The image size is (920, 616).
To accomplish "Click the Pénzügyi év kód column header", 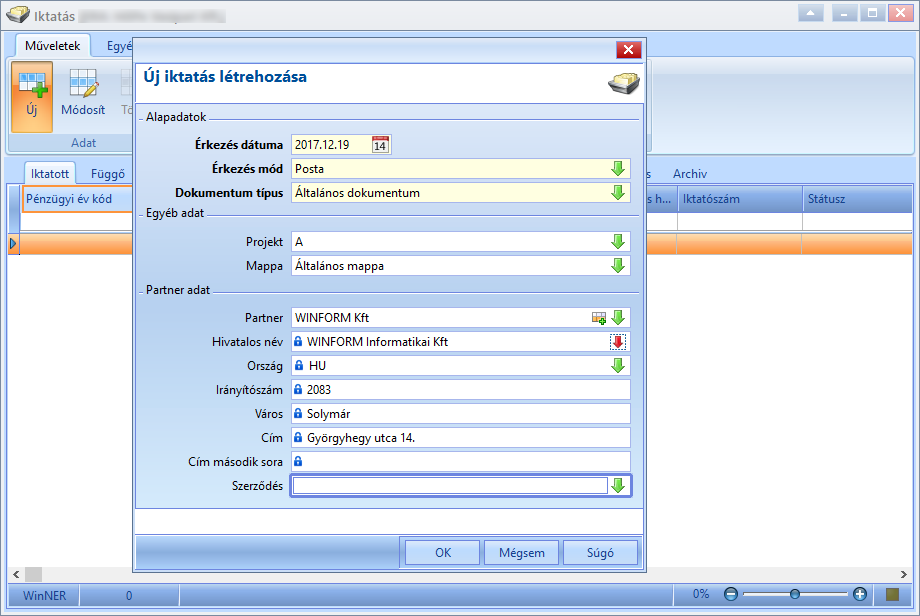I will [x=76, y=199].
